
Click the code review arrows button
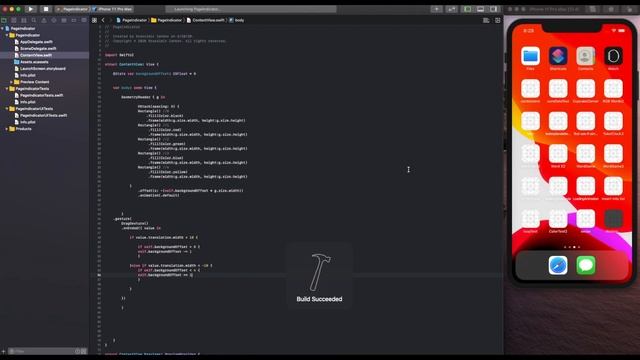coord(451,9)
